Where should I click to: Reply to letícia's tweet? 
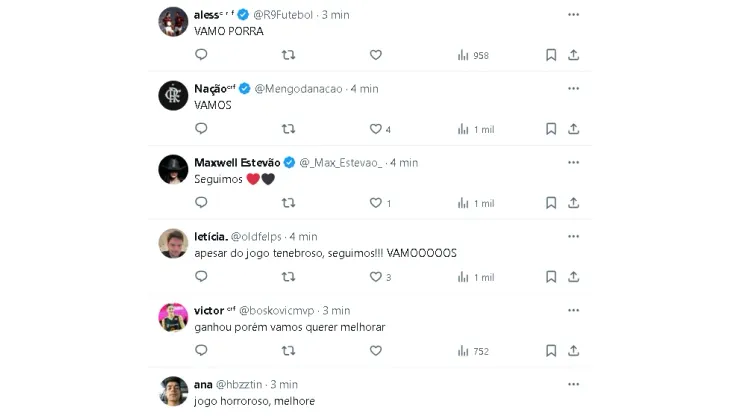(201, 277)
